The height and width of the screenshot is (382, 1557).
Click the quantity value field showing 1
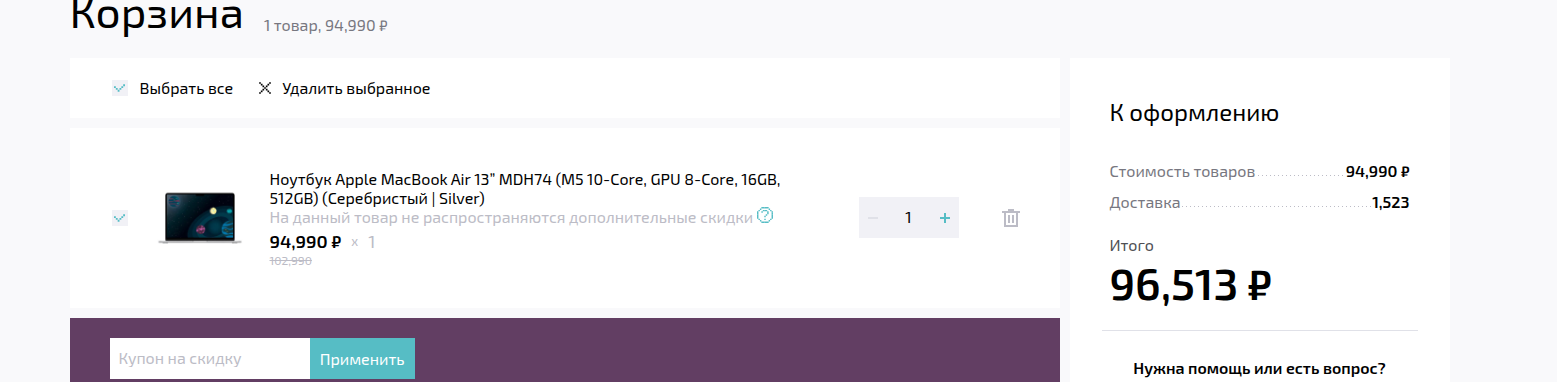click(x=908, y=218)
